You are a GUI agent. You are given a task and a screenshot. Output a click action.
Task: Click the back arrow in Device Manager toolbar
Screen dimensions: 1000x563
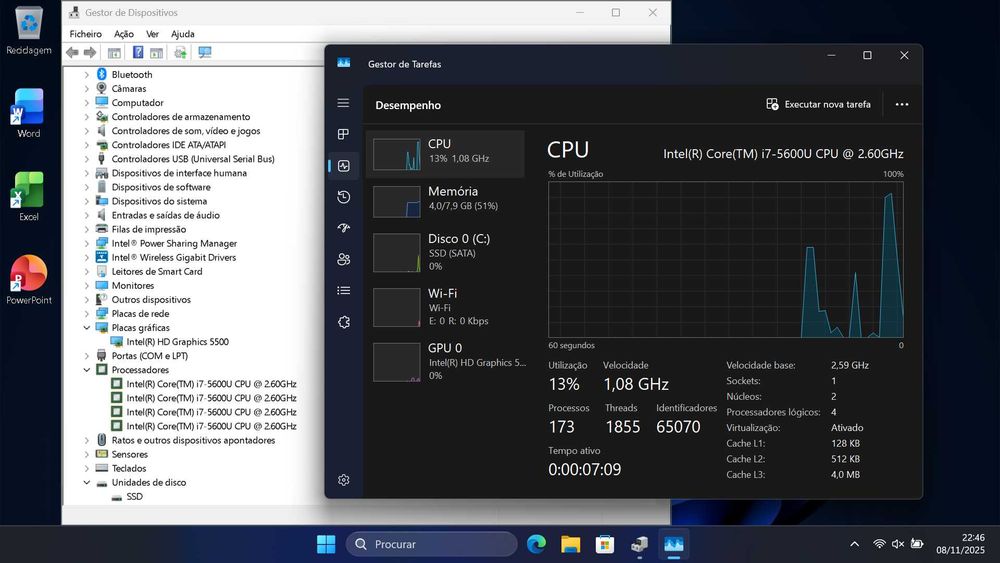click(x=72, y=52)
